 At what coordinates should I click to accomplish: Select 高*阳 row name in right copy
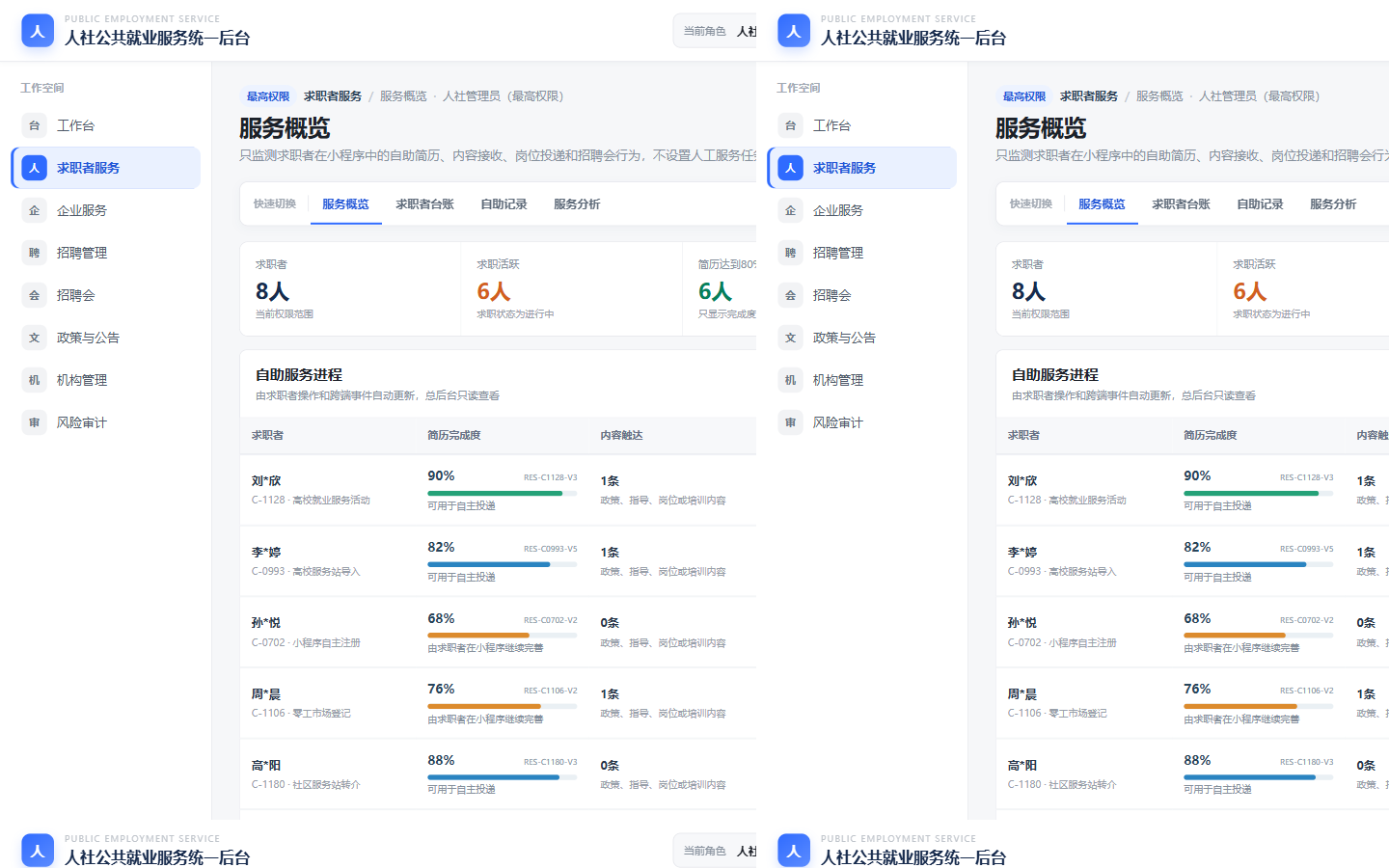[1022, 766]
